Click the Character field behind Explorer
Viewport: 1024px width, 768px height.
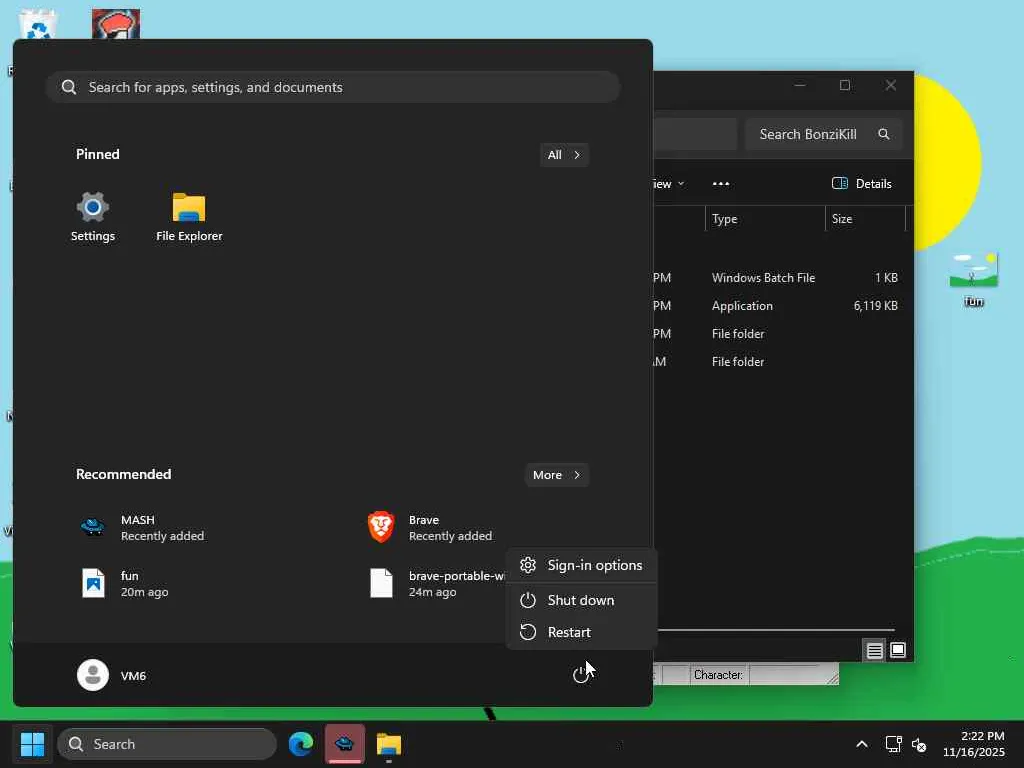click(718, 675)
